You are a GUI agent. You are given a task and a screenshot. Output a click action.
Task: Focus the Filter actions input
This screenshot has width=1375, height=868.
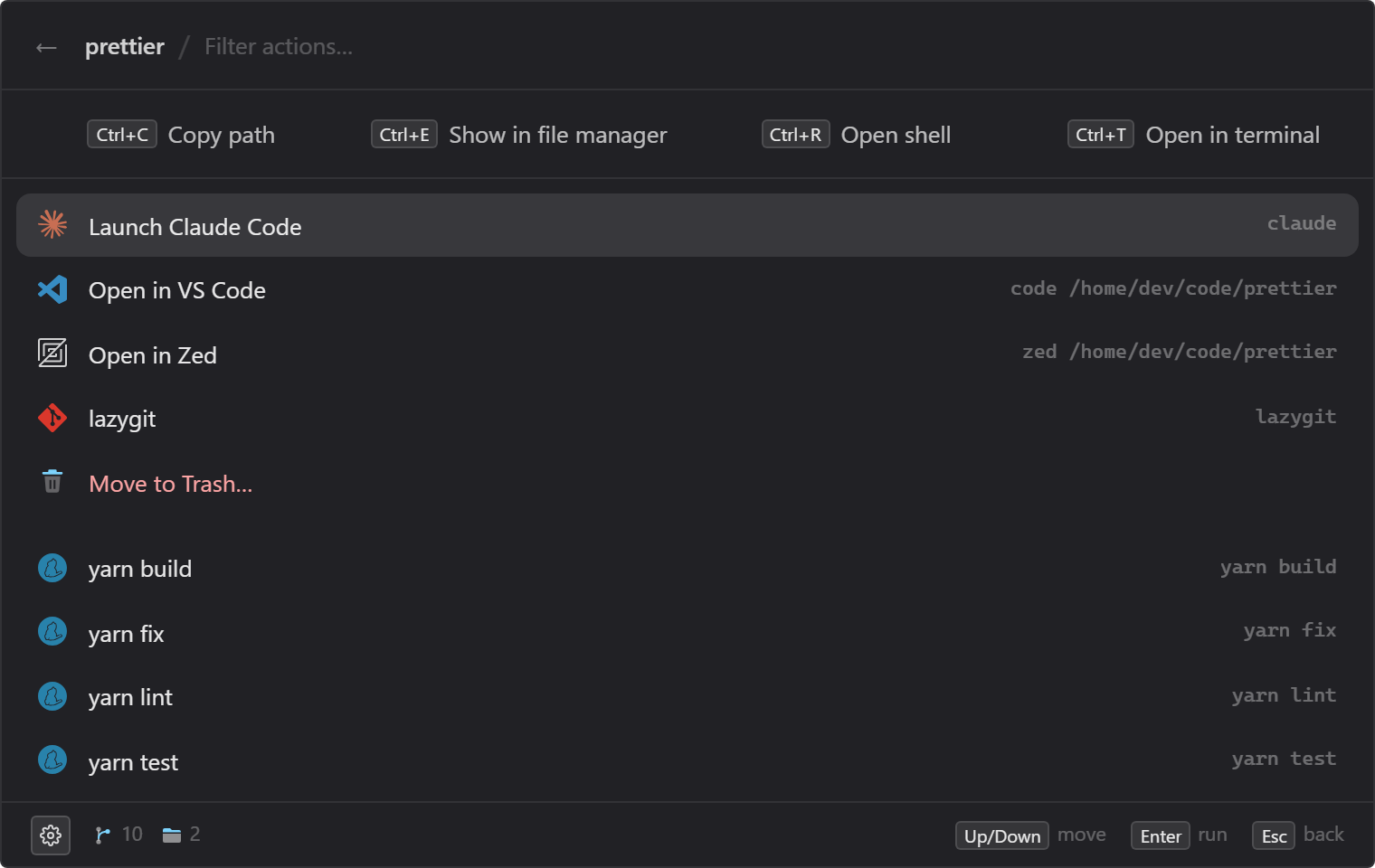(279, 46)
